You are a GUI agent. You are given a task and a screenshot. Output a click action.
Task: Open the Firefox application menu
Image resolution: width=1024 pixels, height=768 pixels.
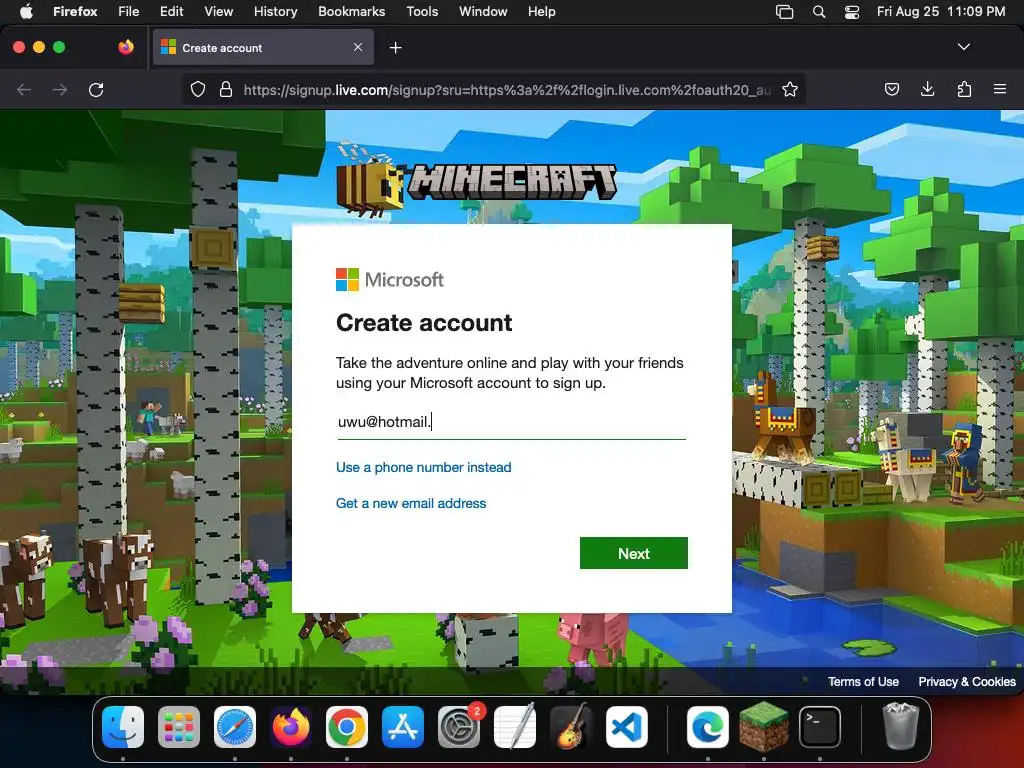point(75,12)
